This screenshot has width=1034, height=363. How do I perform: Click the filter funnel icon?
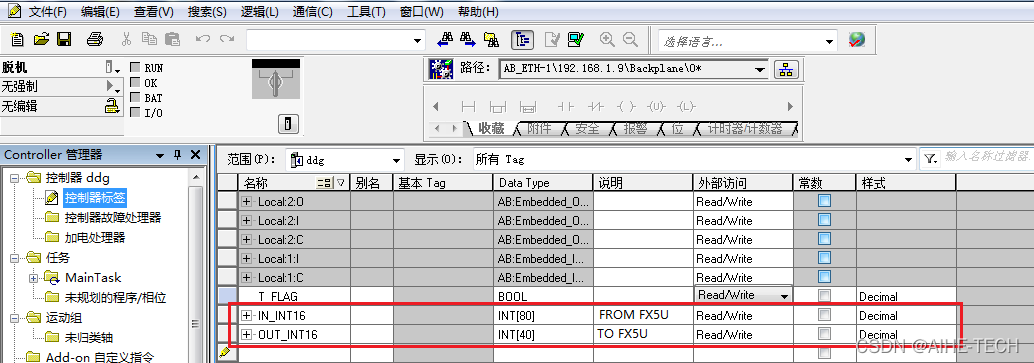point(930,158)
